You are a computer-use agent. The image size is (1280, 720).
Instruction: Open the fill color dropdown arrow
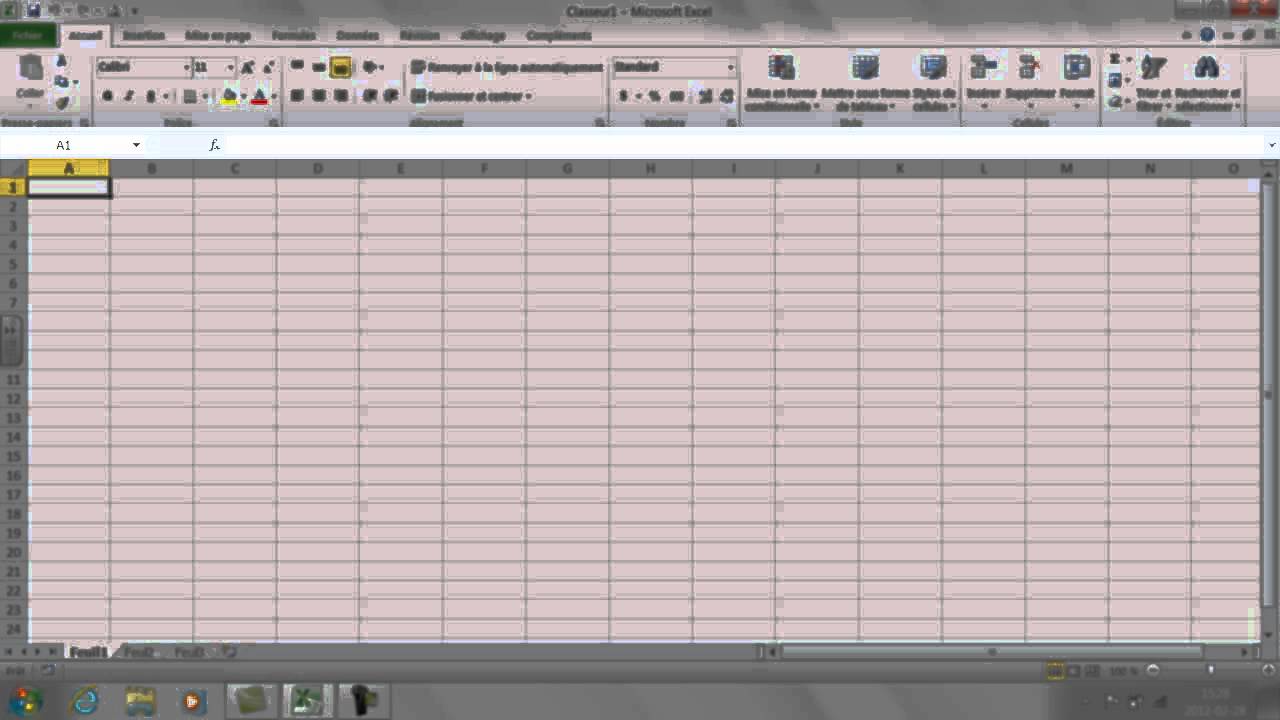(x=243, y=96)
